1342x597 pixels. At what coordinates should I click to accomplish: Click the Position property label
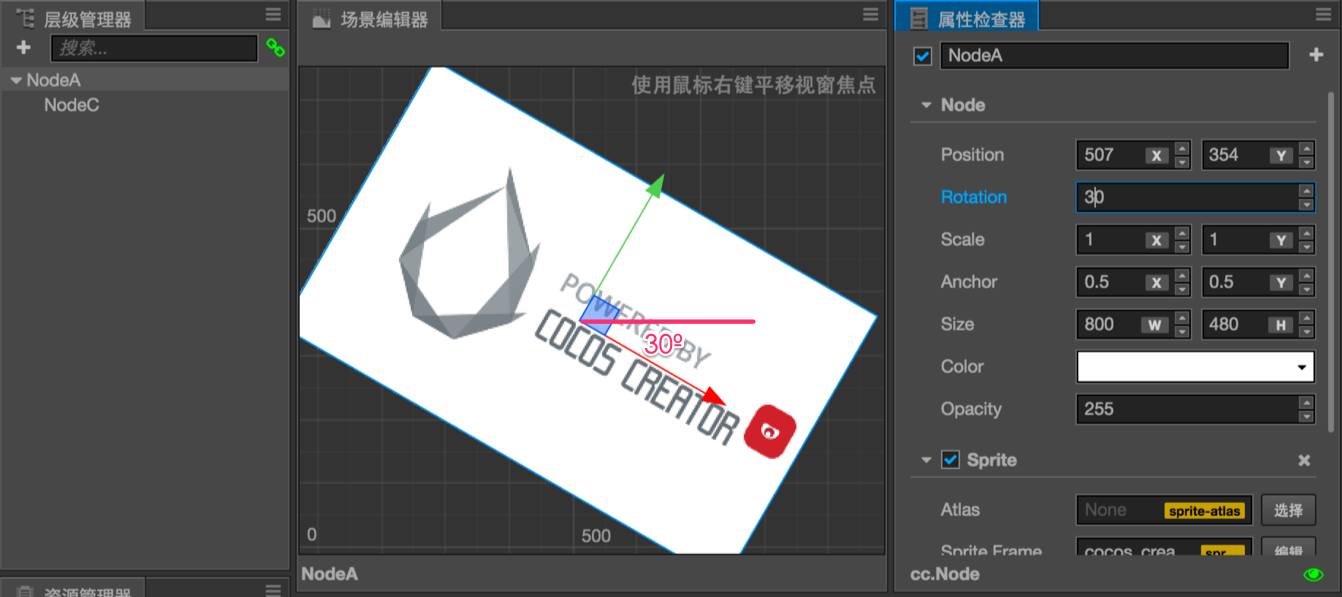972,155
